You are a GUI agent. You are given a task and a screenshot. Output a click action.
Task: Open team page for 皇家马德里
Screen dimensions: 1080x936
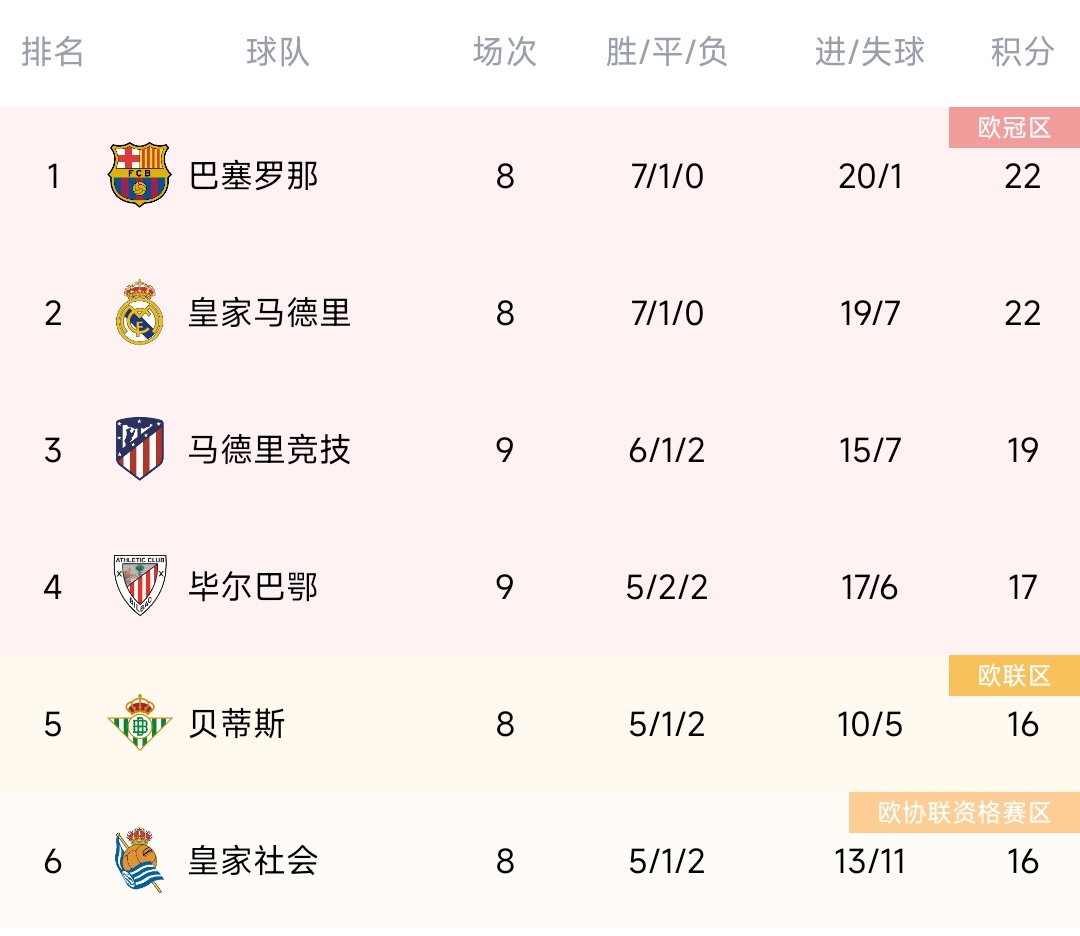click(270, 313)
